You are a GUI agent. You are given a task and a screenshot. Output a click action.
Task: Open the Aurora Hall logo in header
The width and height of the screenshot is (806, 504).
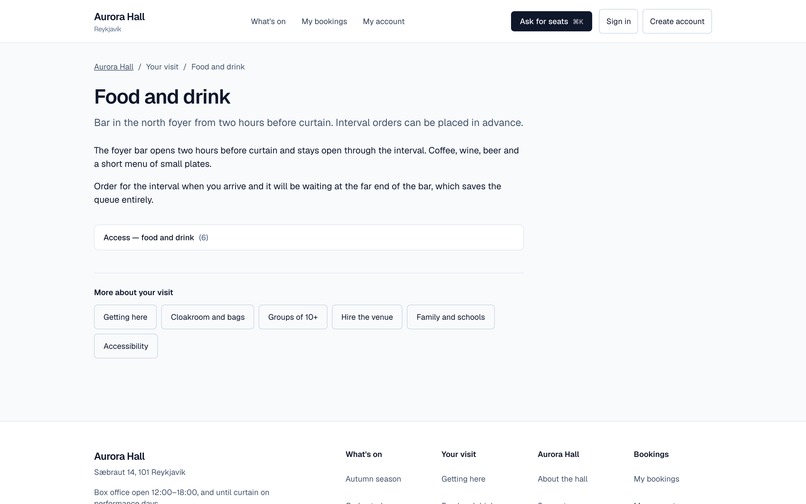pyautogui.click(x=119, y=22)
